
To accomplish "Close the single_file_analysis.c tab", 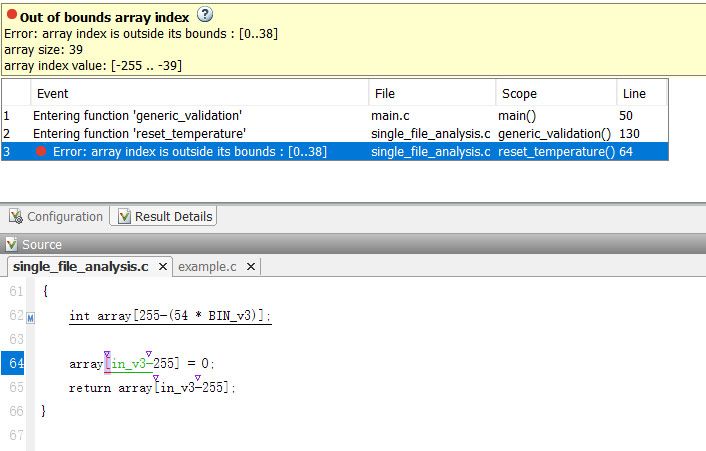I will [x=161, y=266].
